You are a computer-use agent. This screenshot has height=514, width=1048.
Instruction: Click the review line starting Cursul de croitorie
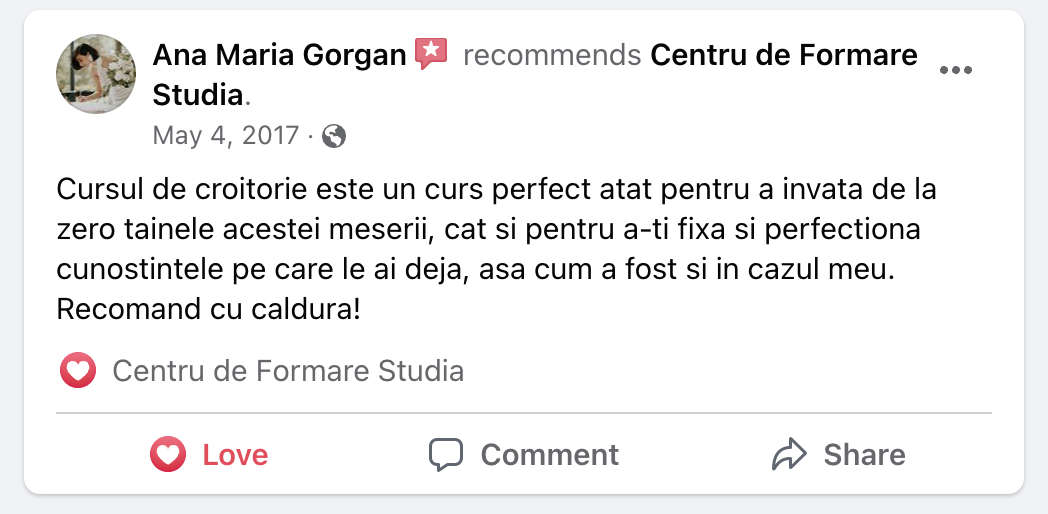[495, 189]
